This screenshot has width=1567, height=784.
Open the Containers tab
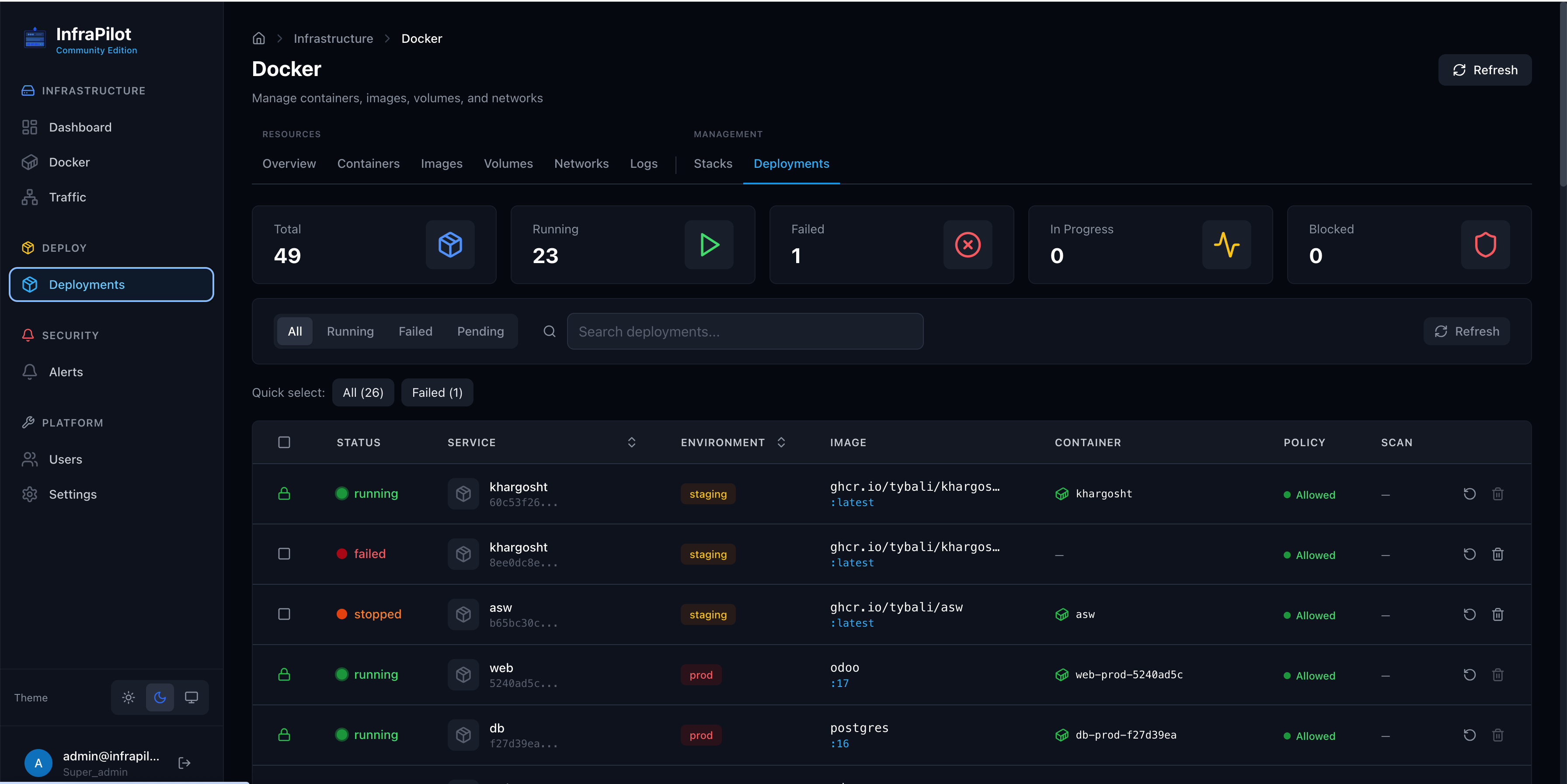[x=368, y=163]
